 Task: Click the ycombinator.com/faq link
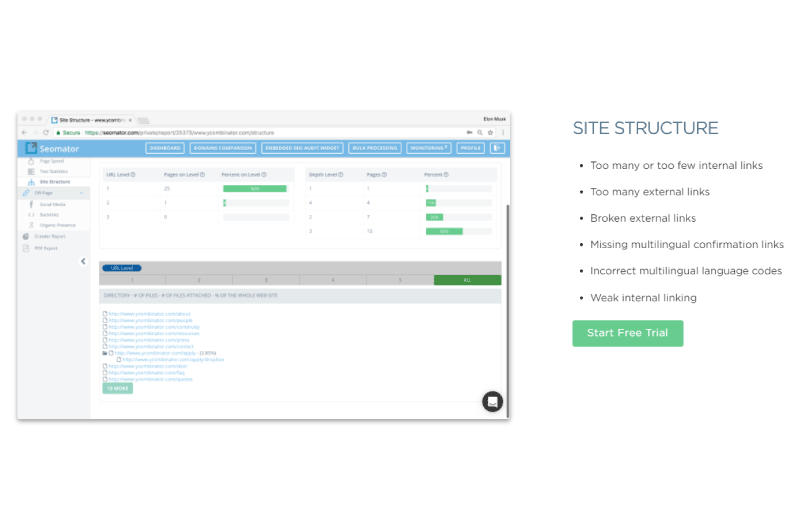146,372
